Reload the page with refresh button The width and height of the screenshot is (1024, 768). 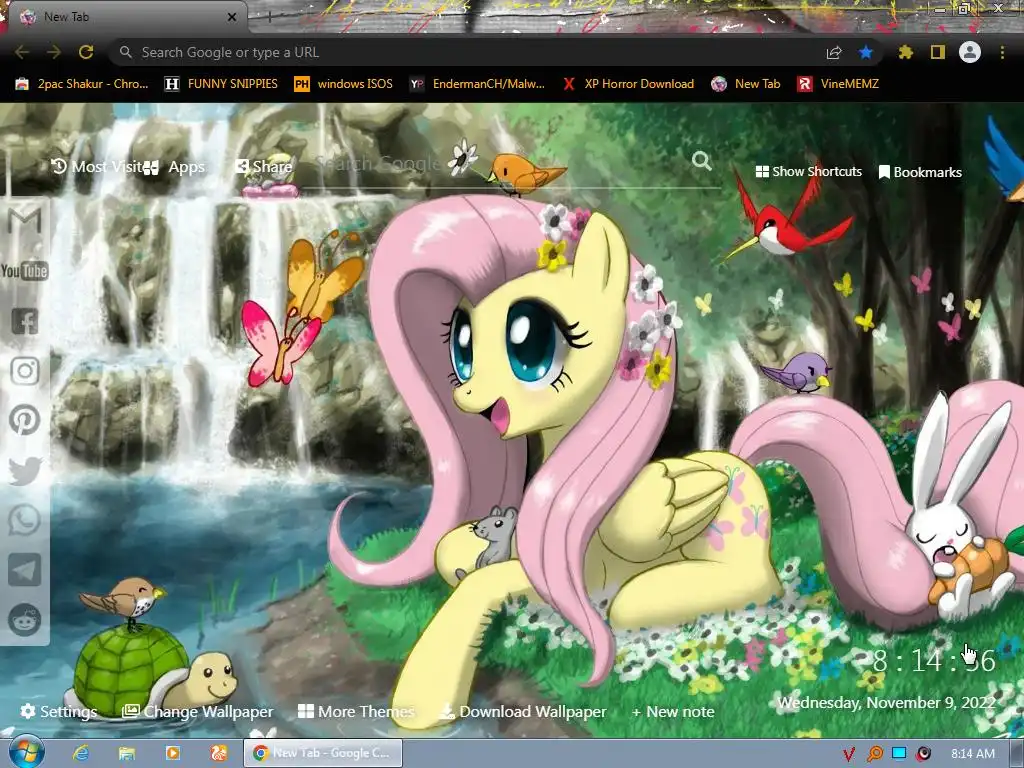(86, 52)
